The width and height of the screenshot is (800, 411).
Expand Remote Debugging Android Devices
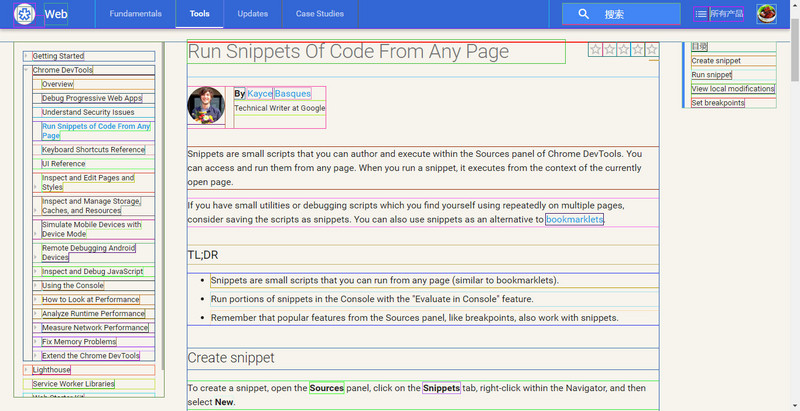[36, 258]
